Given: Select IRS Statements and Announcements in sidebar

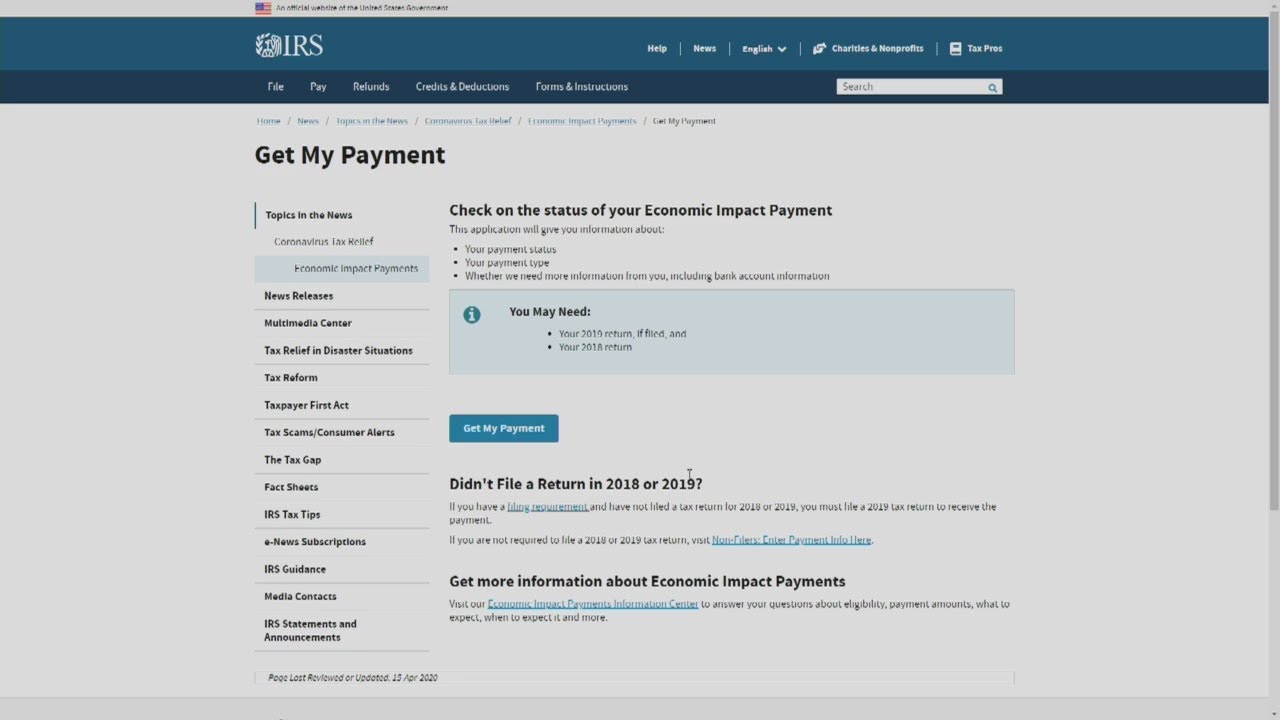Looking at the screenshot, I should (310, 630).
